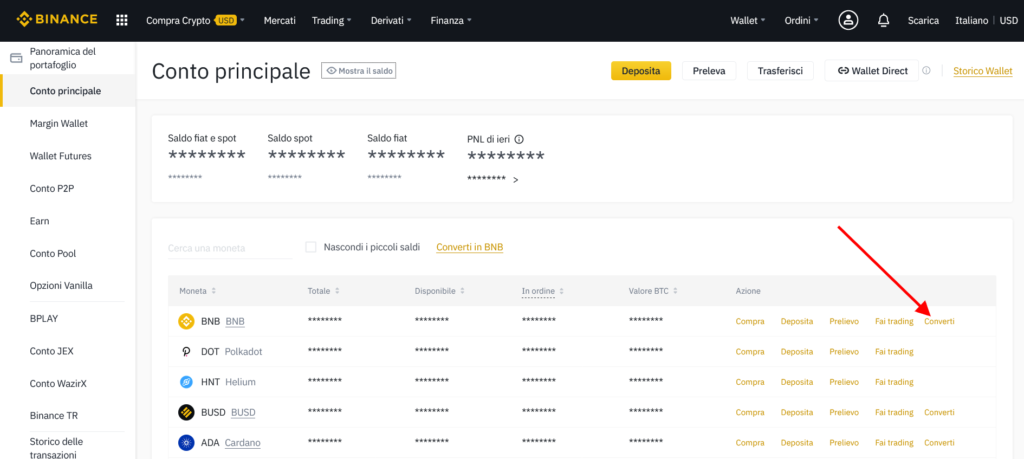Click Deposita in ADA row
Image resolution: width=1024 pixels, height=459 pixels.
pos(797,443)
